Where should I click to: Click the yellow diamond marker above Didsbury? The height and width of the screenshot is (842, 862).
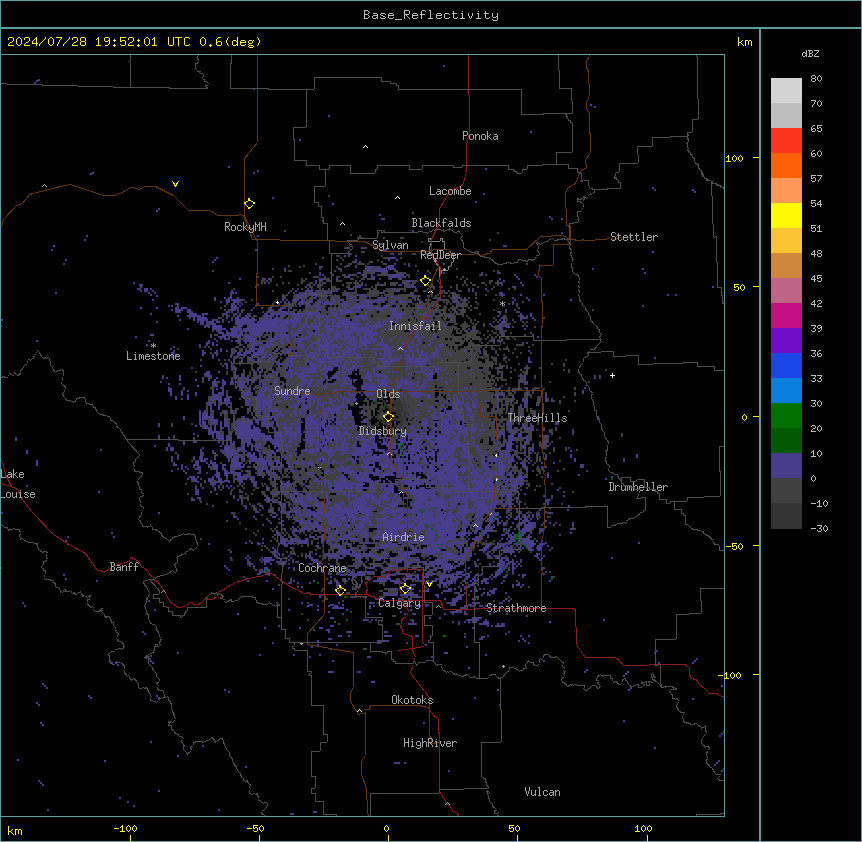coord(388,417)
